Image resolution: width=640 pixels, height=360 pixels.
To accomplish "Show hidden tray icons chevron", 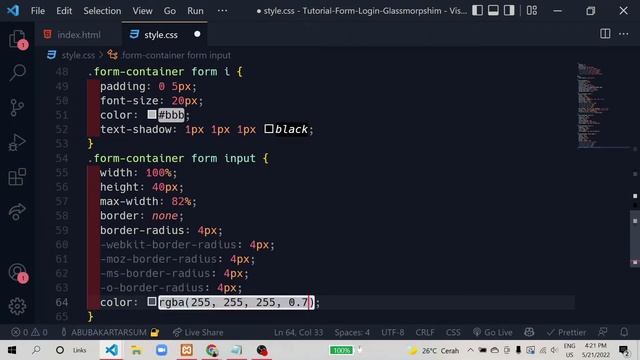I will click(x=470, y=350).
